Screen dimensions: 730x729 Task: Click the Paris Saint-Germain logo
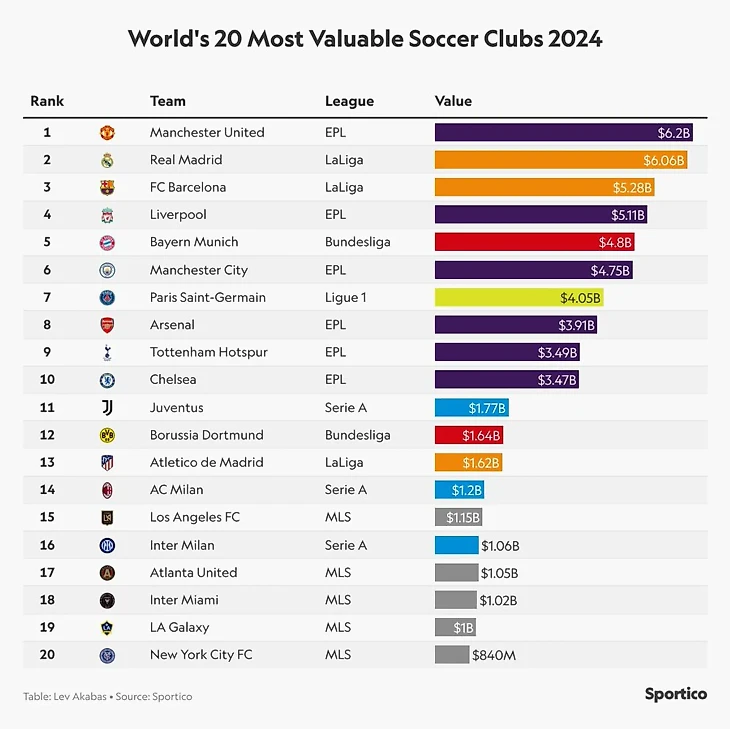click(107, 297)
